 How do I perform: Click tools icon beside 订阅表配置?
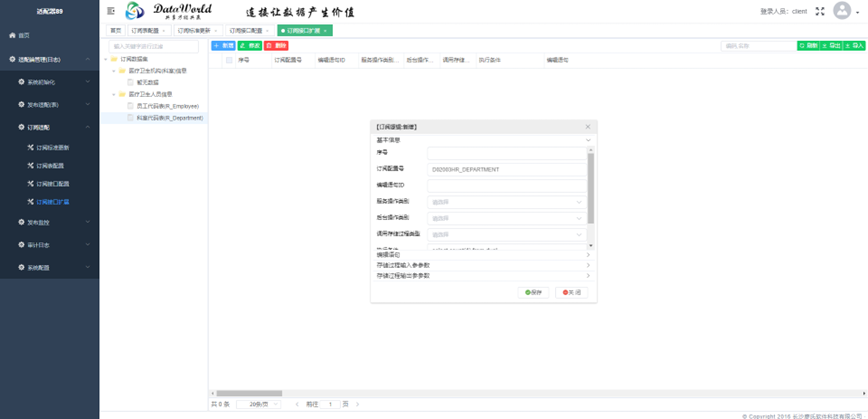point(31,165)
